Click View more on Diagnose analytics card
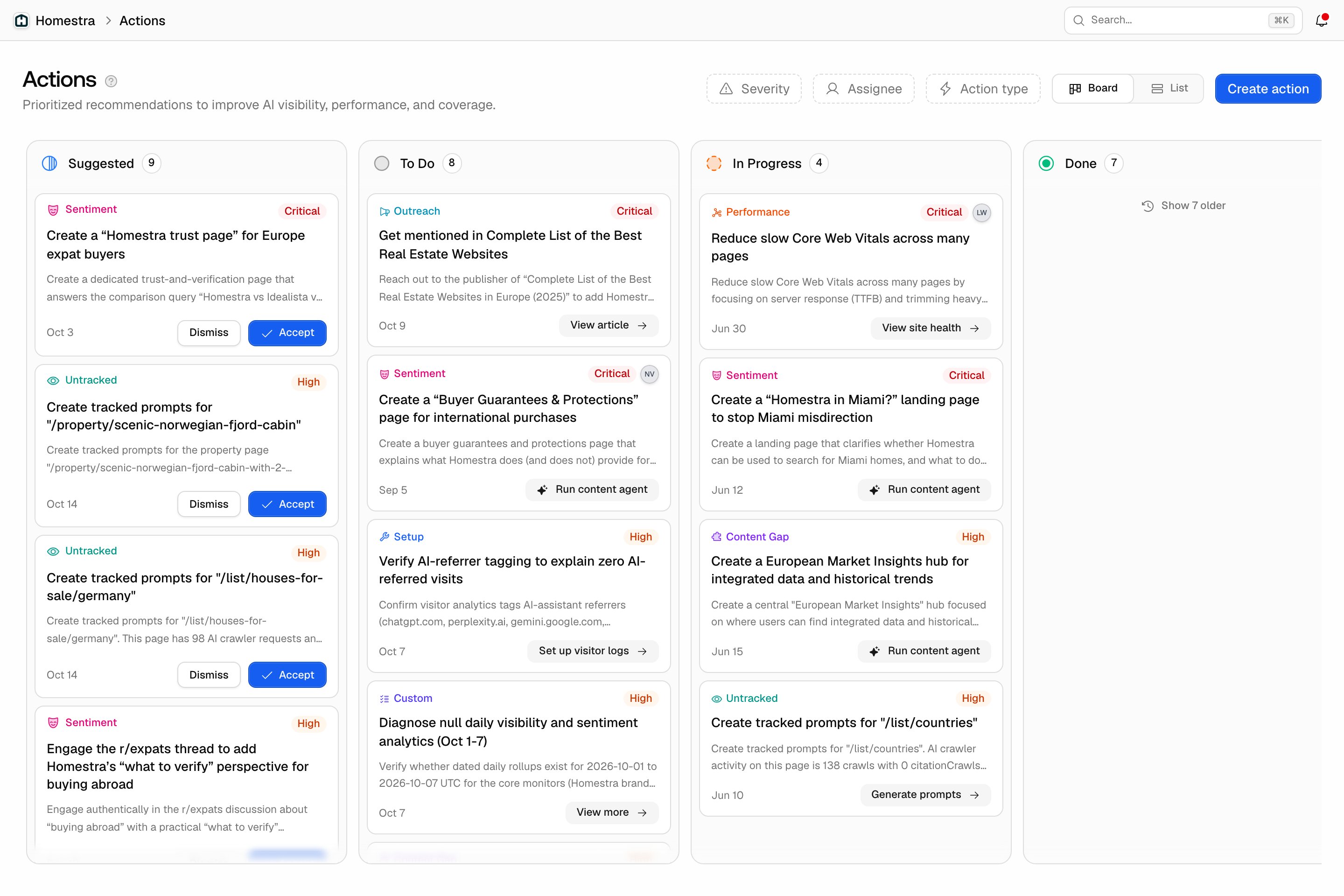 point(611,812)
